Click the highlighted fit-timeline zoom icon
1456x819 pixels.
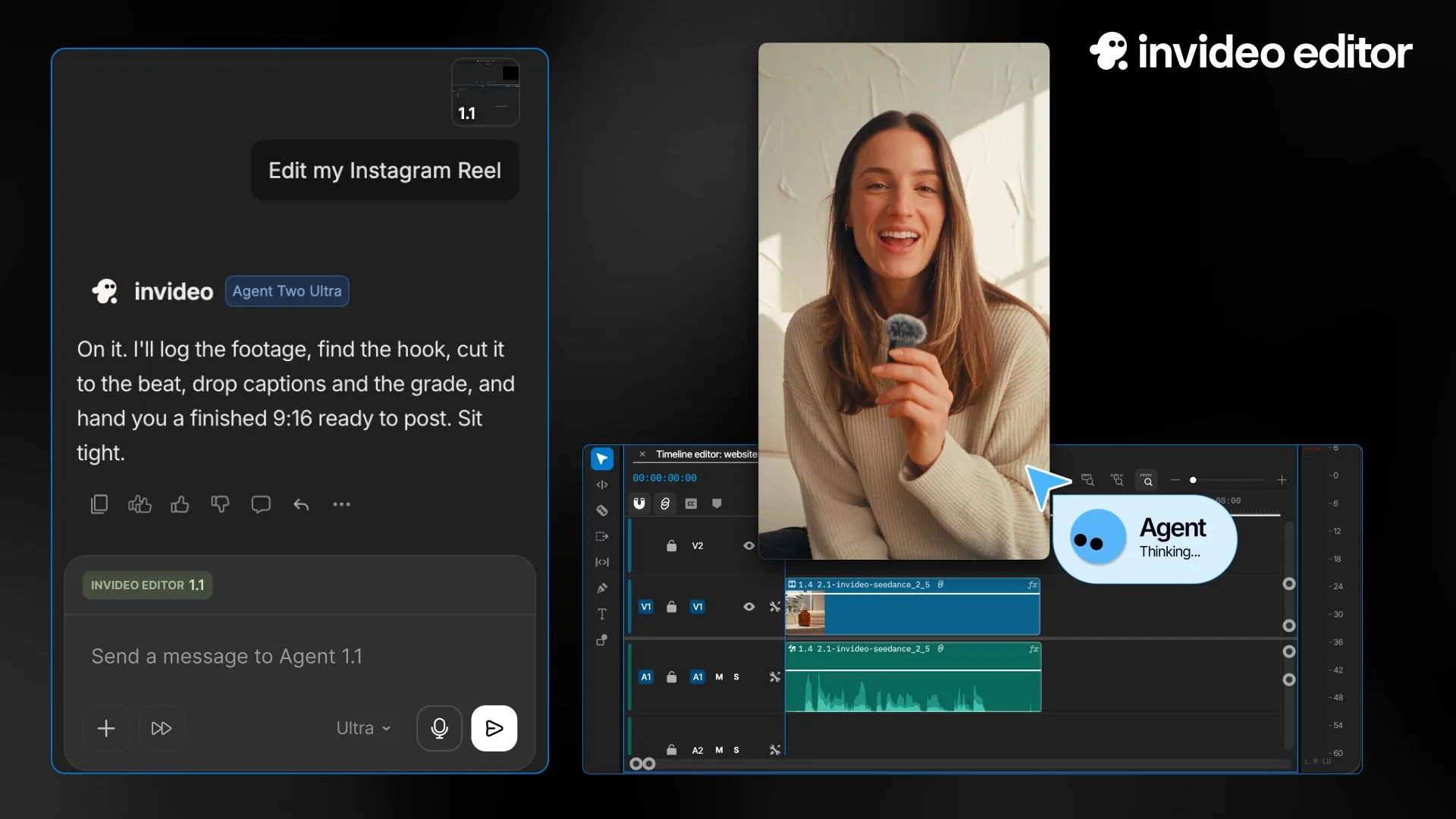point(1147,480)
